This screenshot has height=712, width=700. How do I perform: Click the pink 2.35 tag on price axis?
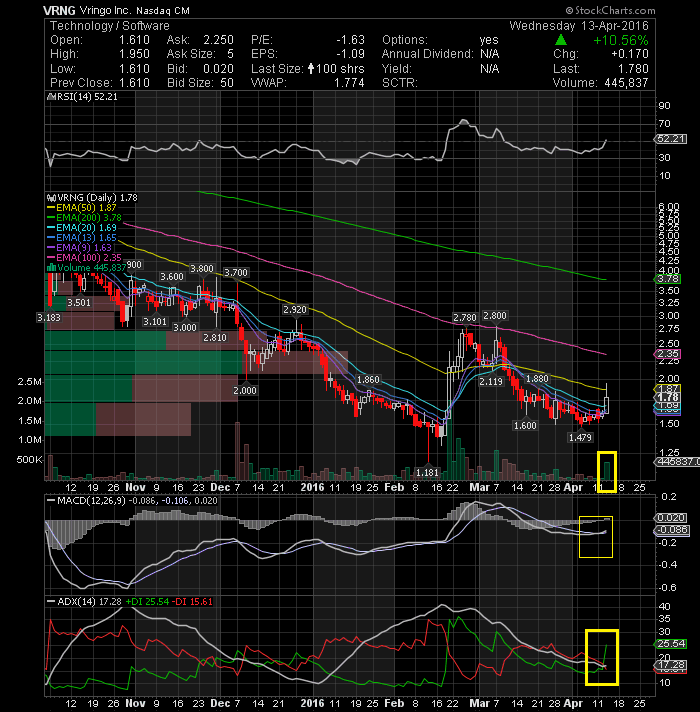tap(668, 354)
